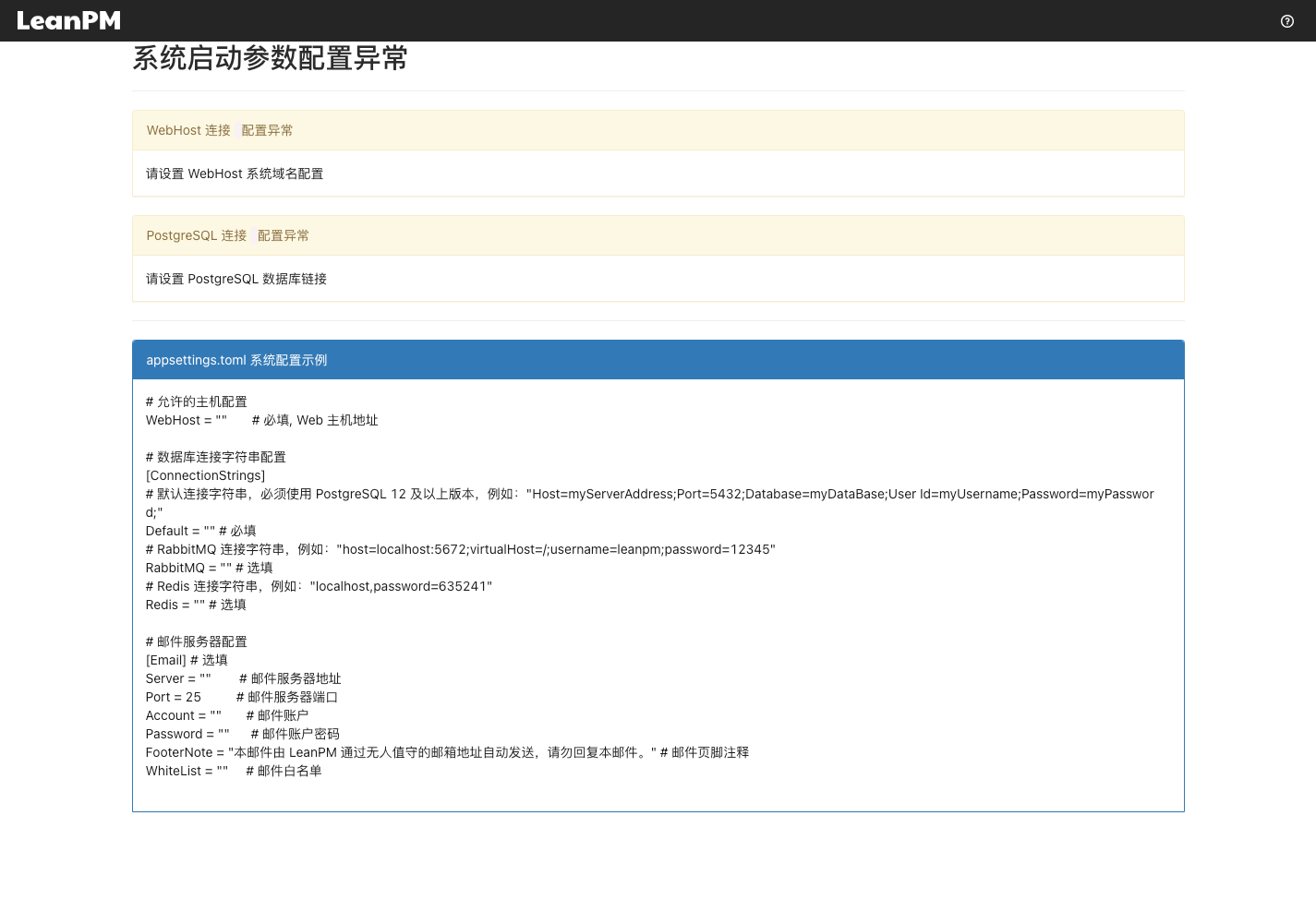Click the WebHost 连接 panel heading
Image resolution: width=1316 pixels, height=899 pixels.
188,130
